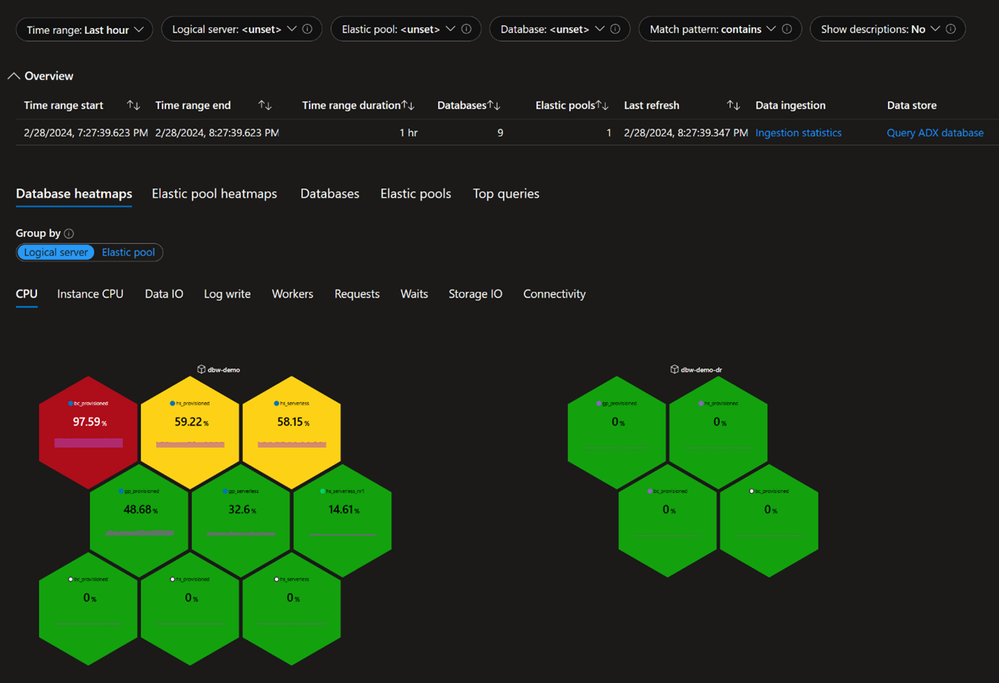The image size is (999, 683).
Task: Click the dbw-demo server name label
Action: pos(224,370)
